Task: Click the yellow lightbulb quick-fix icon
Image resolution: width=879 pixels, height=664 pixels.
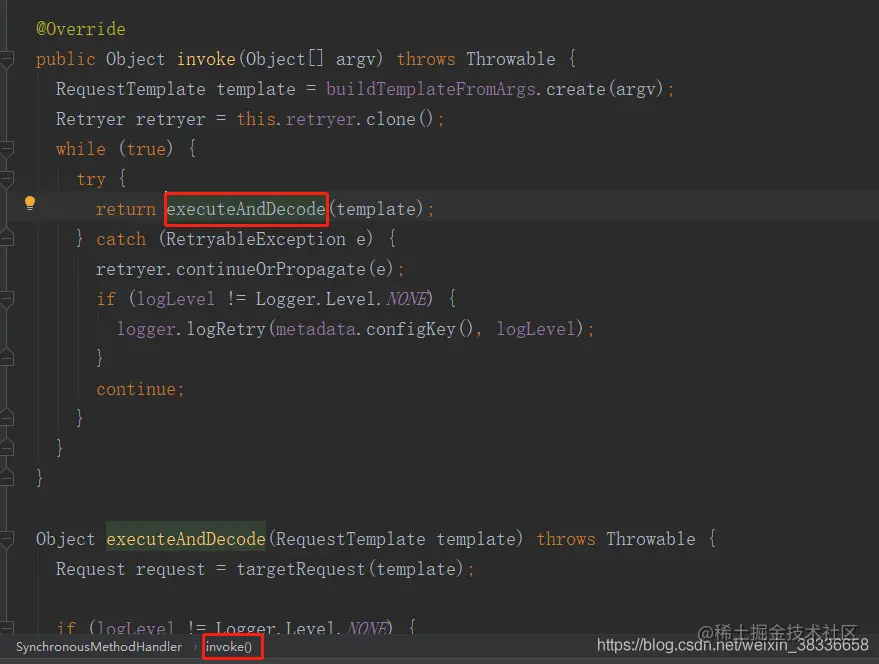Action: pyautogui.click(x=30, y=203)
